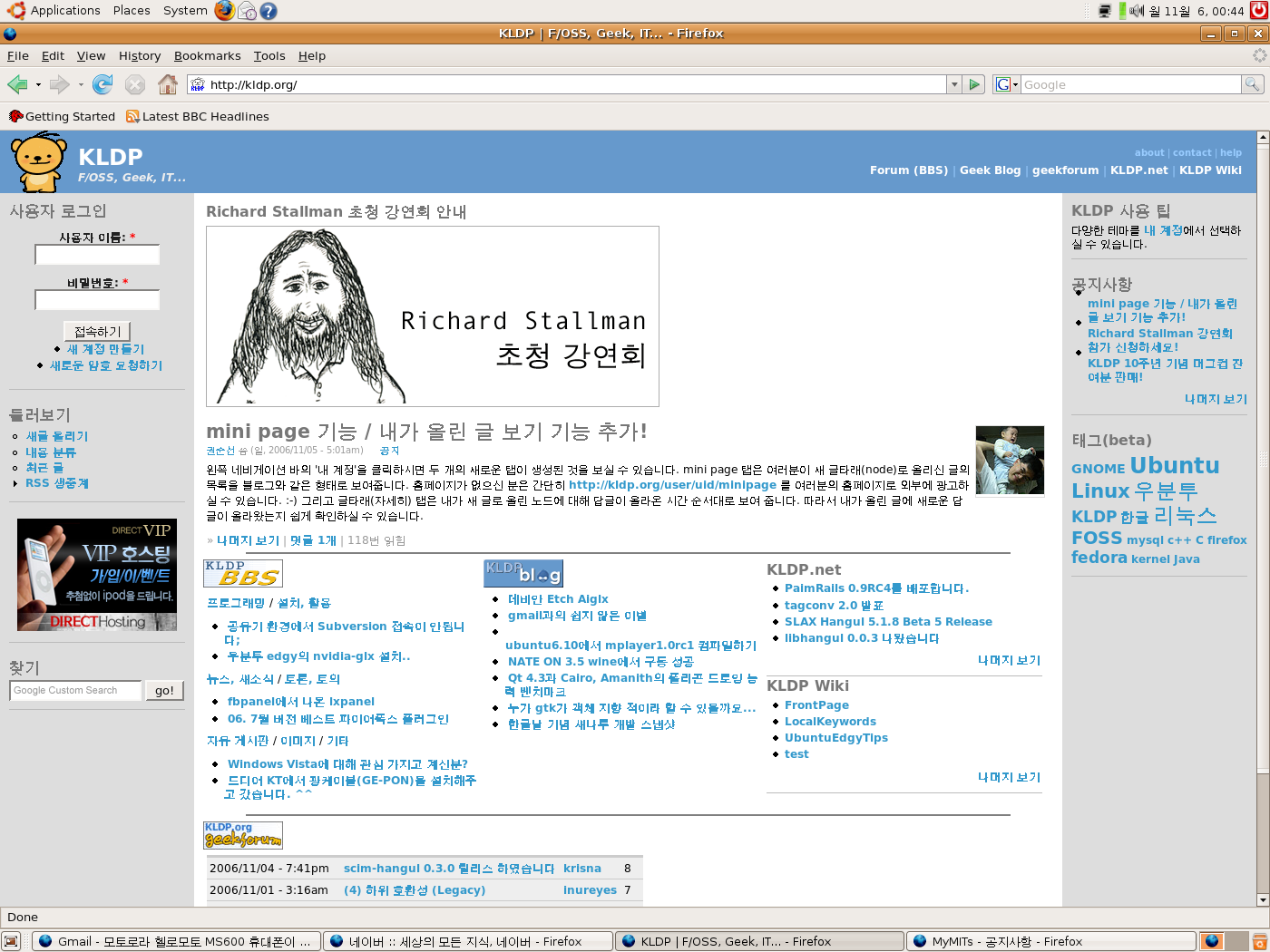Expand the address bar URL dropdown
1270x952 pixels.
pos(954,84)
